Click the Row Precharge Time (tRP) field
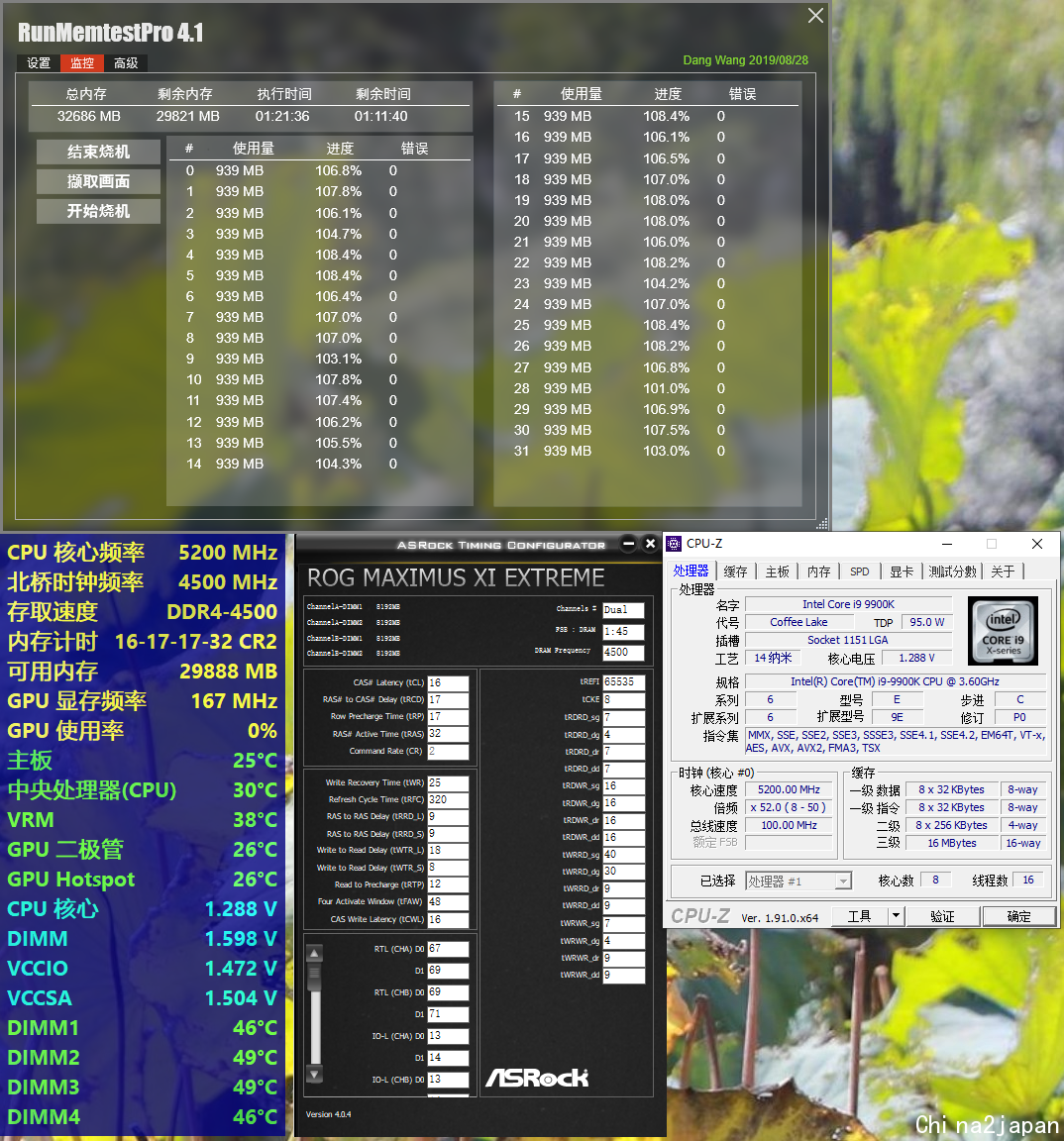The height and width of the screenshot is (1141, 1064). click(448, 717)
